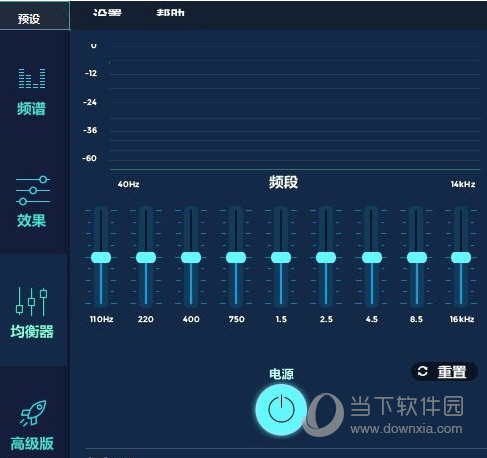Click the 14kHz axis label
The height and width of the screenshot is (458, 487).
(463, 184)
